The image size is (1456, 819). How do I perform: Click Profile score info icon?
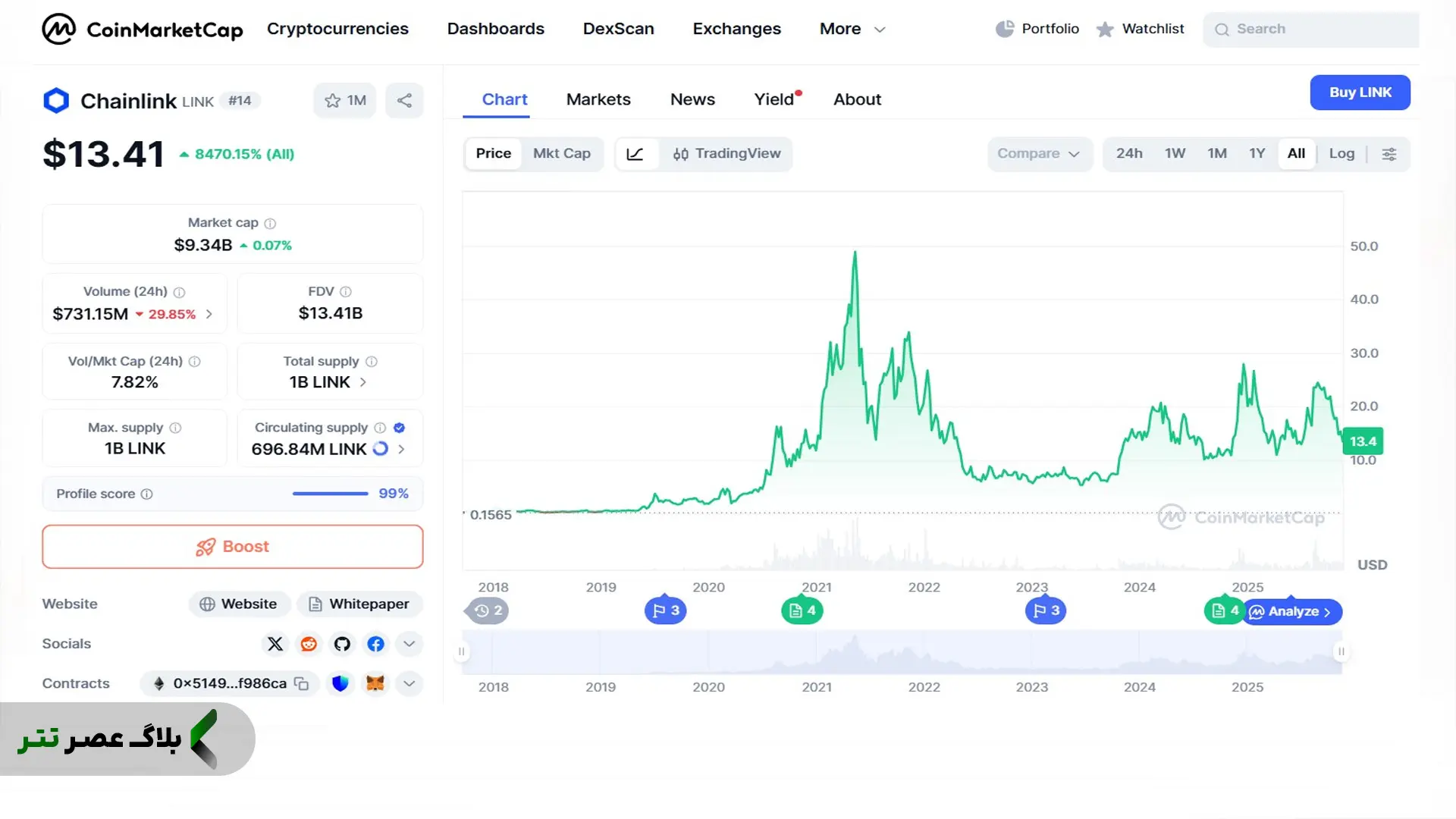coord(147,494)
